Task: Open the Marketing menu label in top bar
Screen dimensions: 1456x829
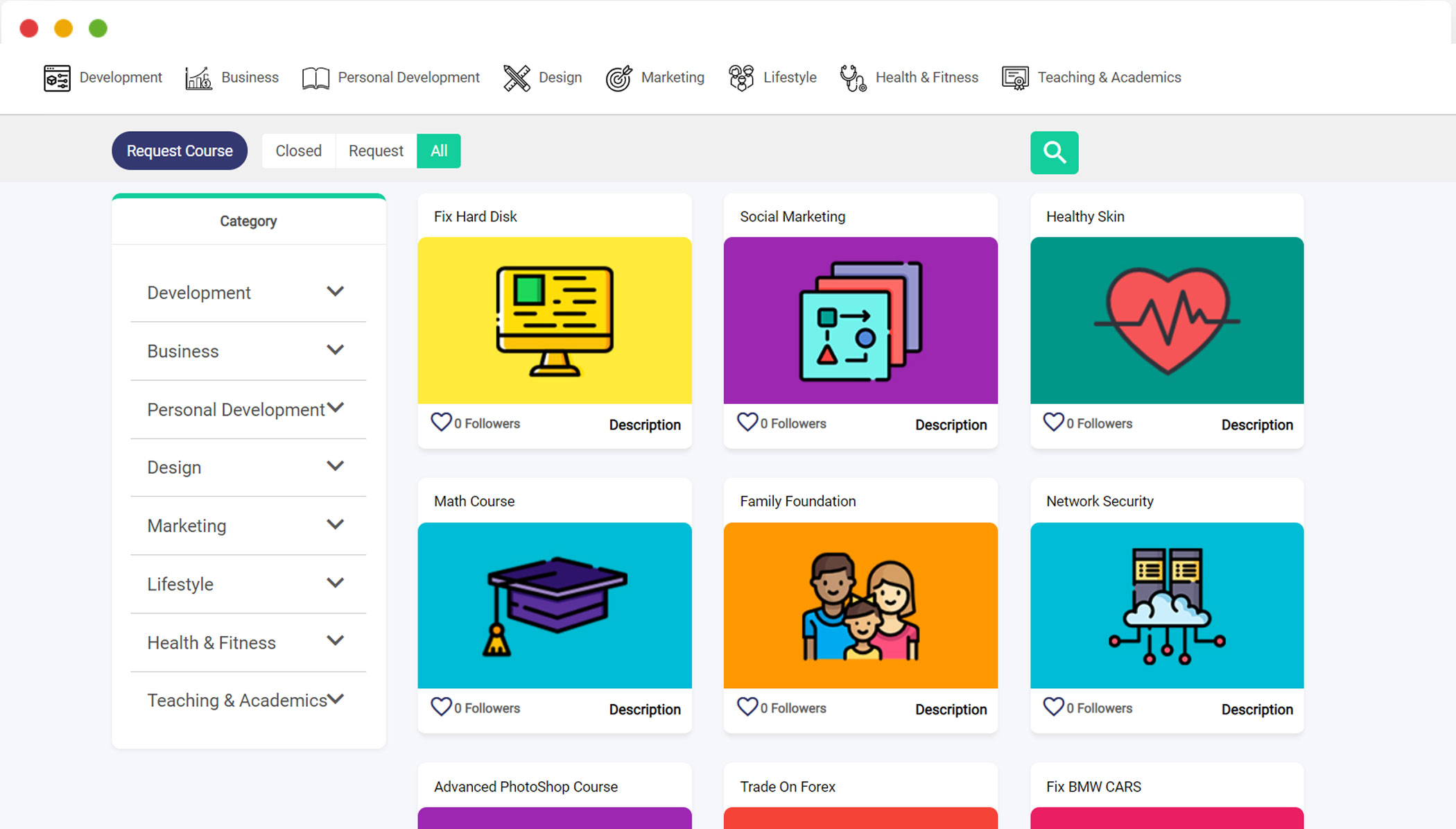Action: coord(673,78)
